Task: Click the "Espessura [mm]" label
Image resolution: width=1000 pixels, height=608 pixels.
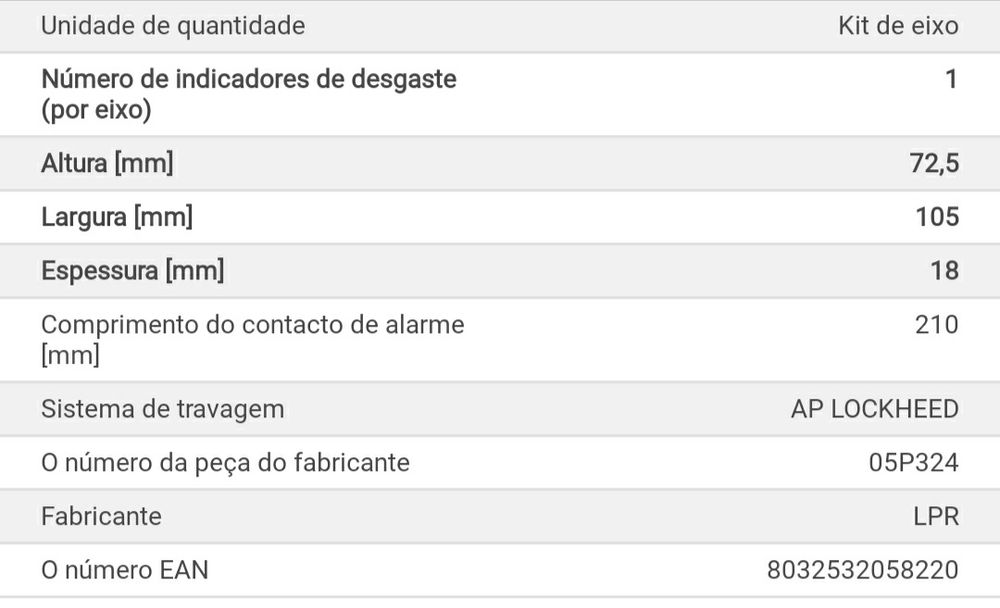Action: 132,271
